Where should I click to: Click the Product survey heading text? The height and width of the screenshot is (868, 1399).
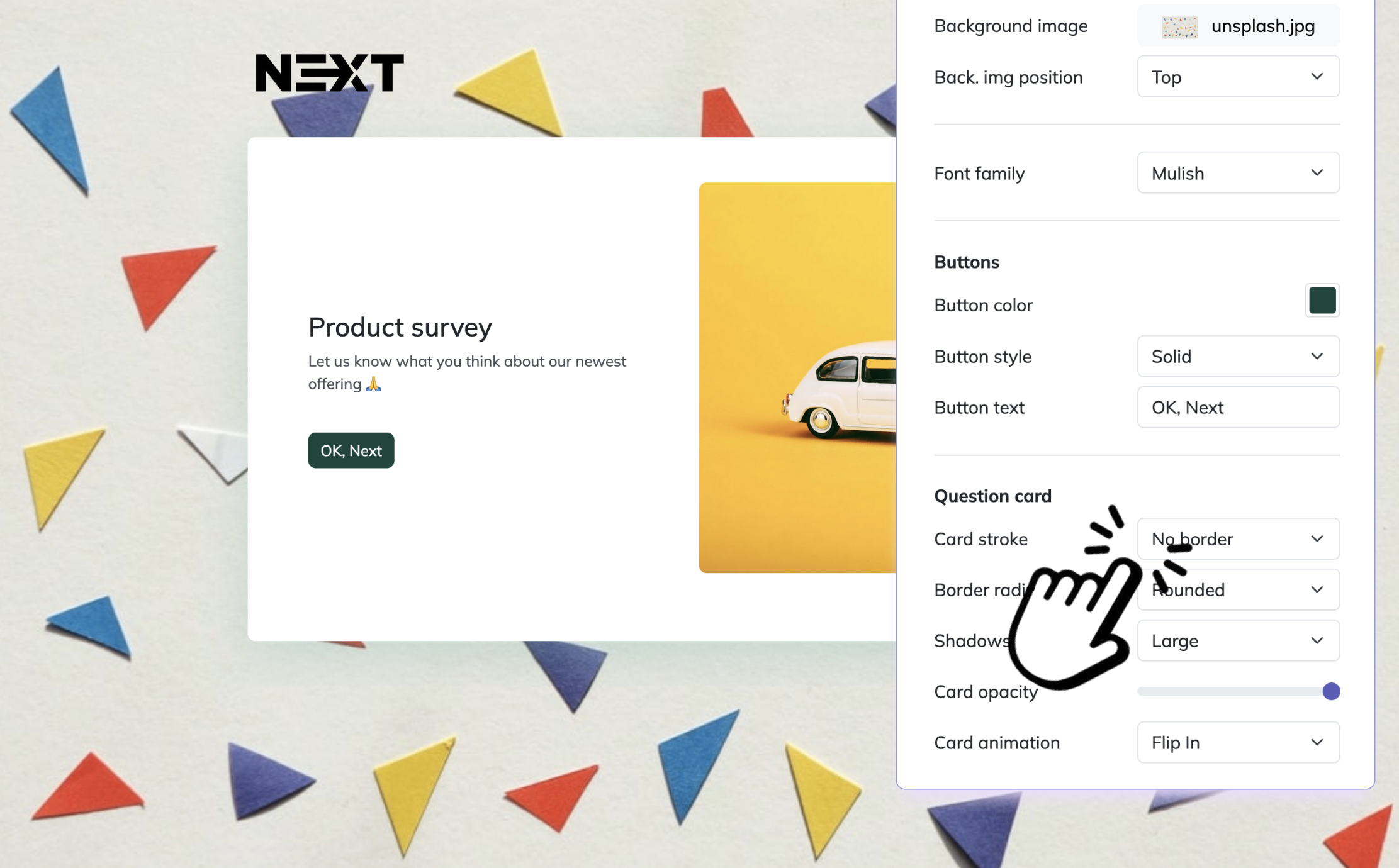click(x=400, y=327)
